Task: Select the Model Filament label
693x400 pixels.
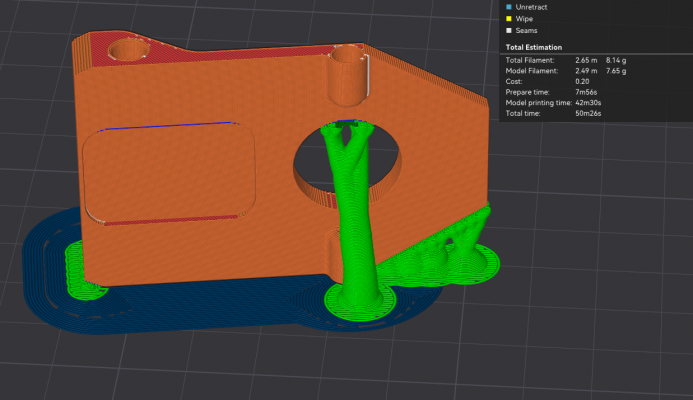Action: (532, 71)
